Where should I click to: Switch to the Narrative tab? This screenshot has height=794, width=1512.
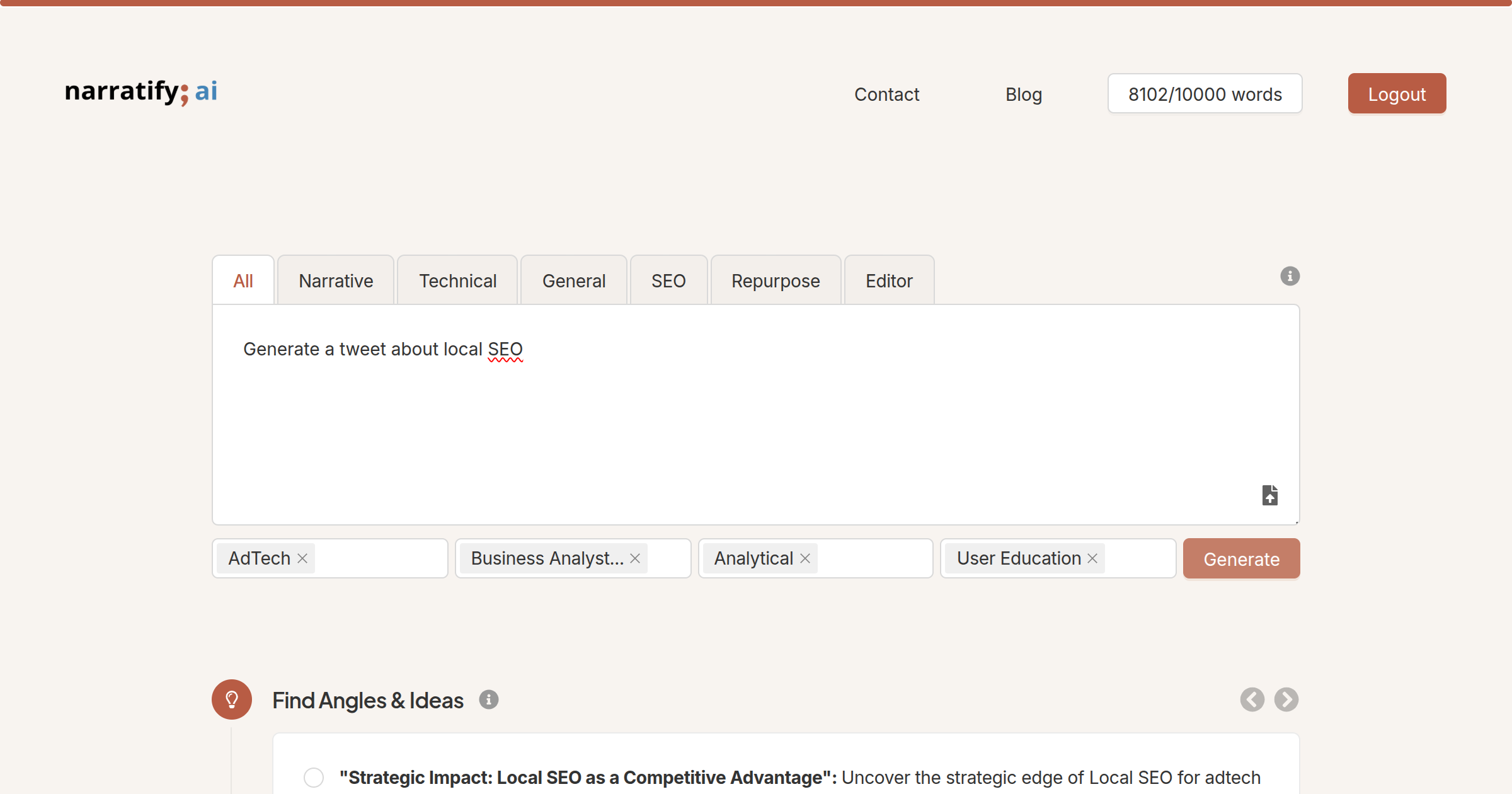coord(336,281)
